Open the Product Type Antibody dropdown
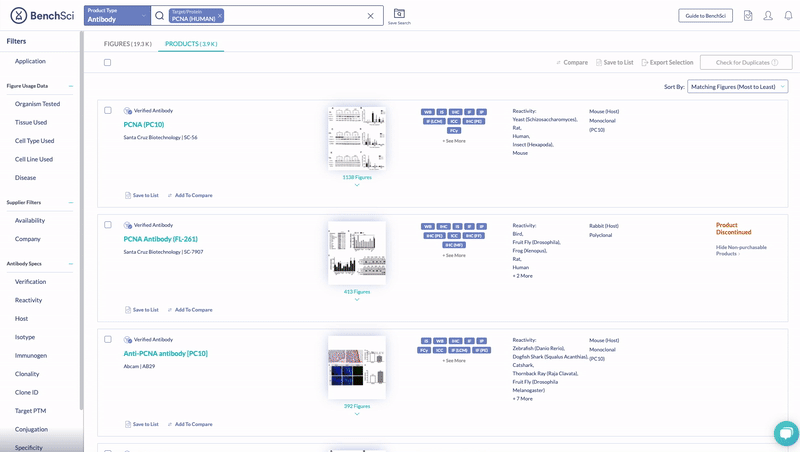800x452 pixels. (117, 15)
